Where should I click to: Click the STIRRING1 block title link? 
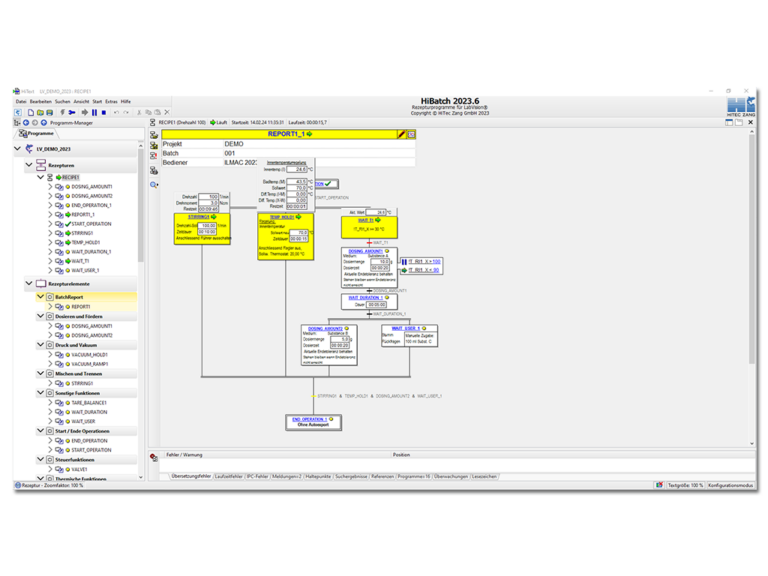tap(198, 216)
